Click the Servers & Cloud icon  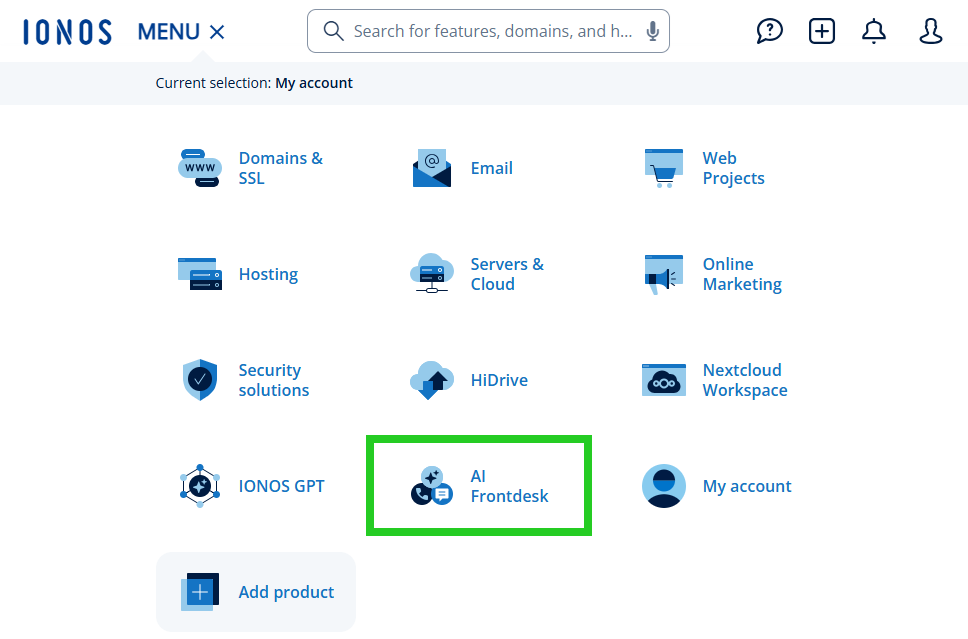tap(432, 273)
